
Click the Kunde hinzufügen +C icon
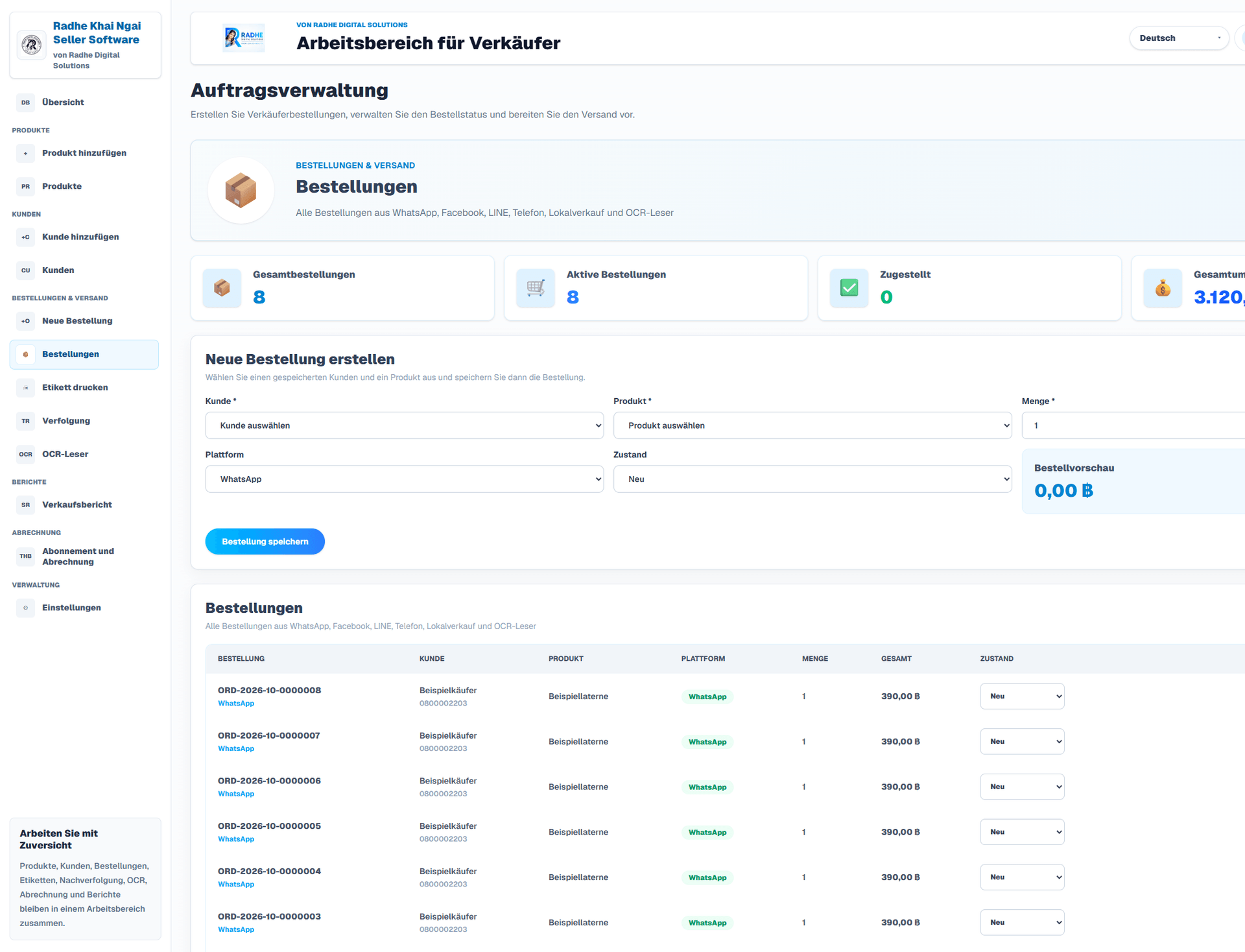(x=25, y=237)
